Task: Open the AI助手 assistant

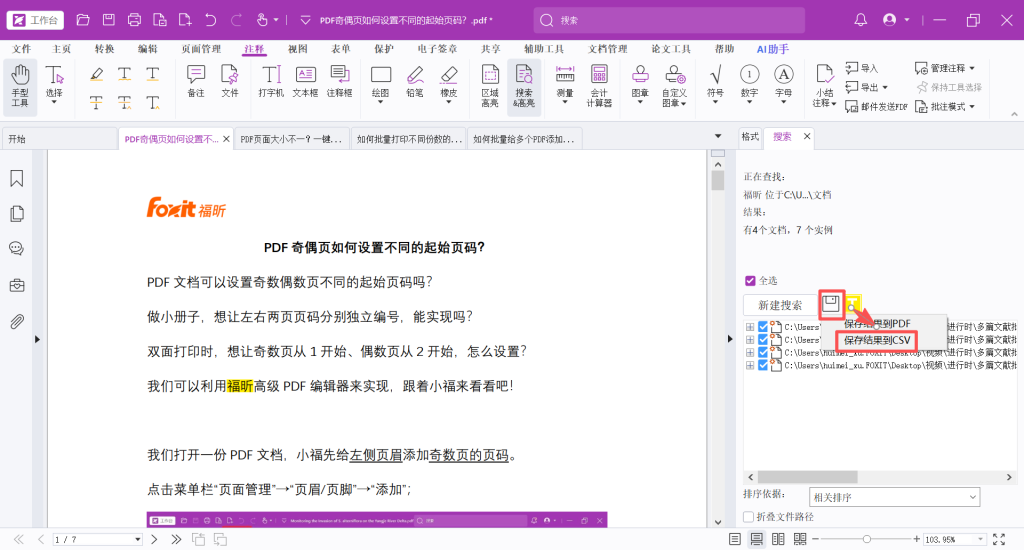Action: point(773,49)
